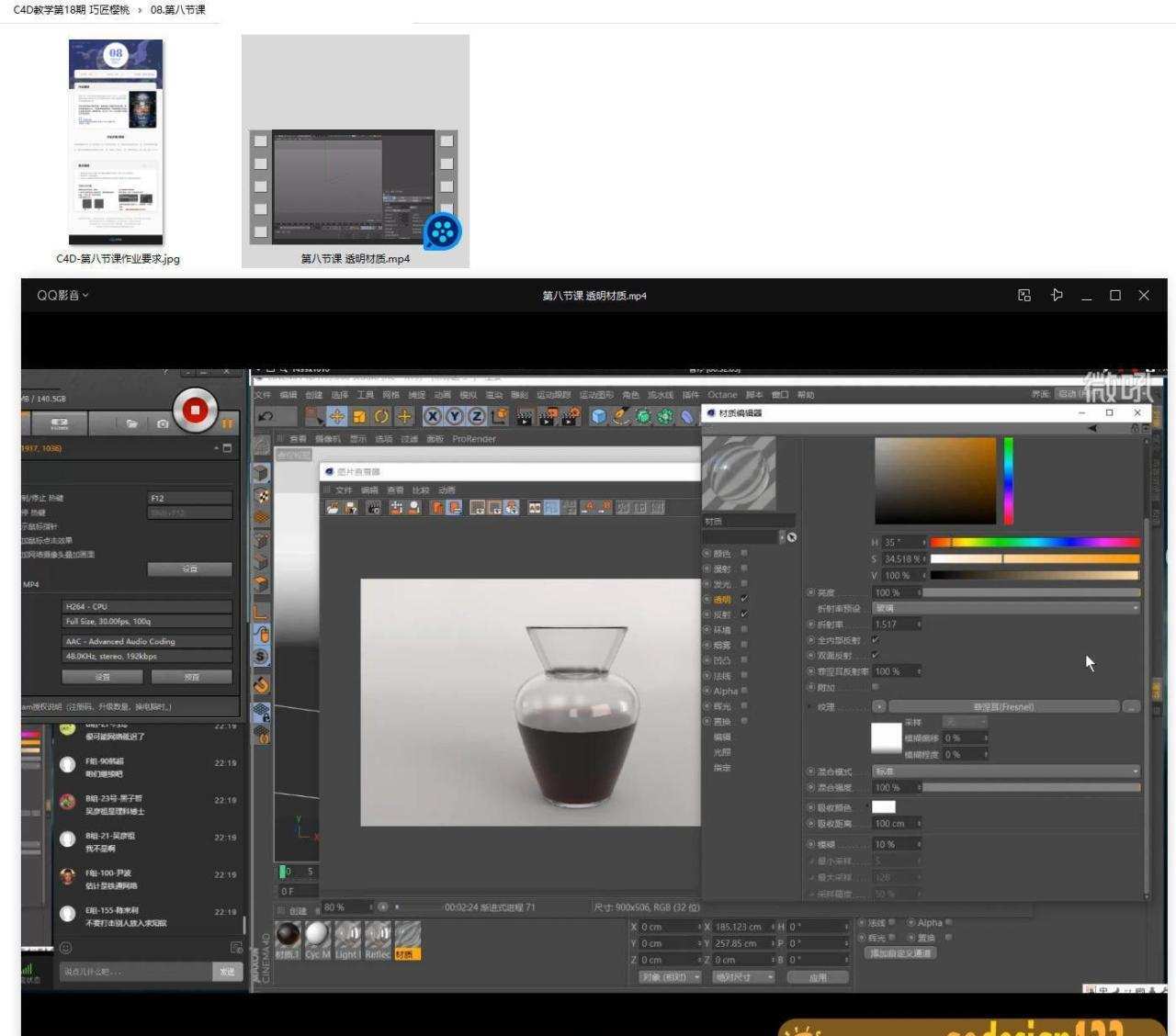Click the 吸收颜色 white color swatch
Screen dimensions: 1176x1036
pos(884,807)
